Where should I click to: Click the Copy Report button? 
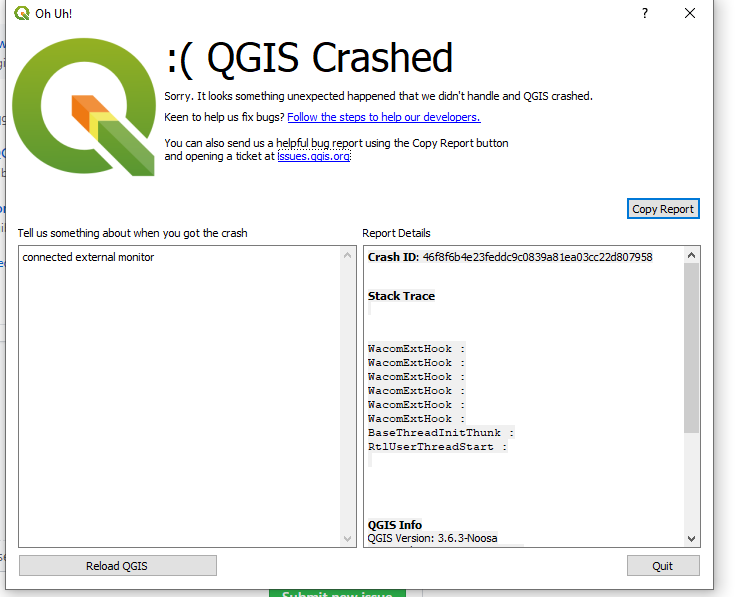(x=663, y=209)
